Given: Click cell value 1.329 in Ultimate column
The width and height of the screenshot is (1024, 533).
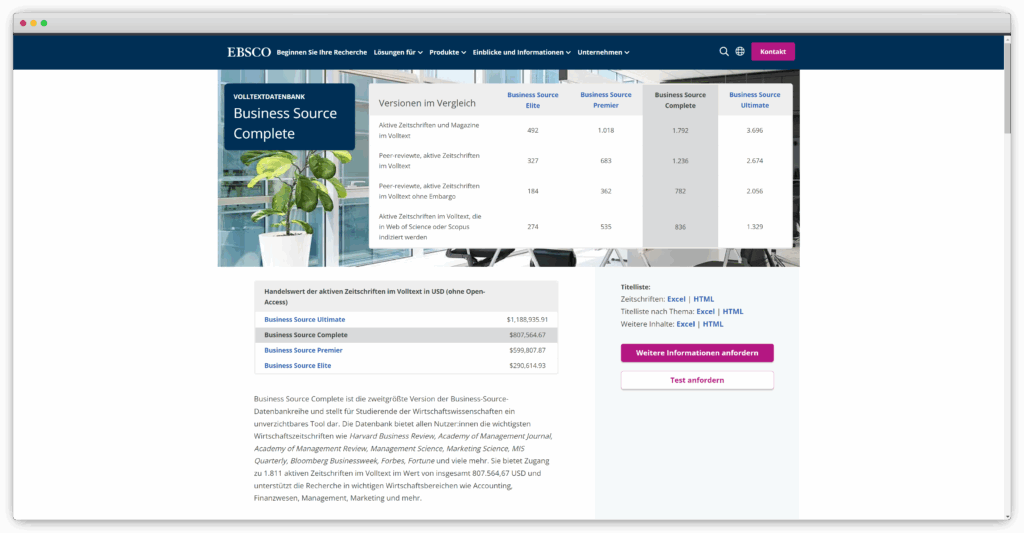Looking at the screenshot, I should [754, 227].
